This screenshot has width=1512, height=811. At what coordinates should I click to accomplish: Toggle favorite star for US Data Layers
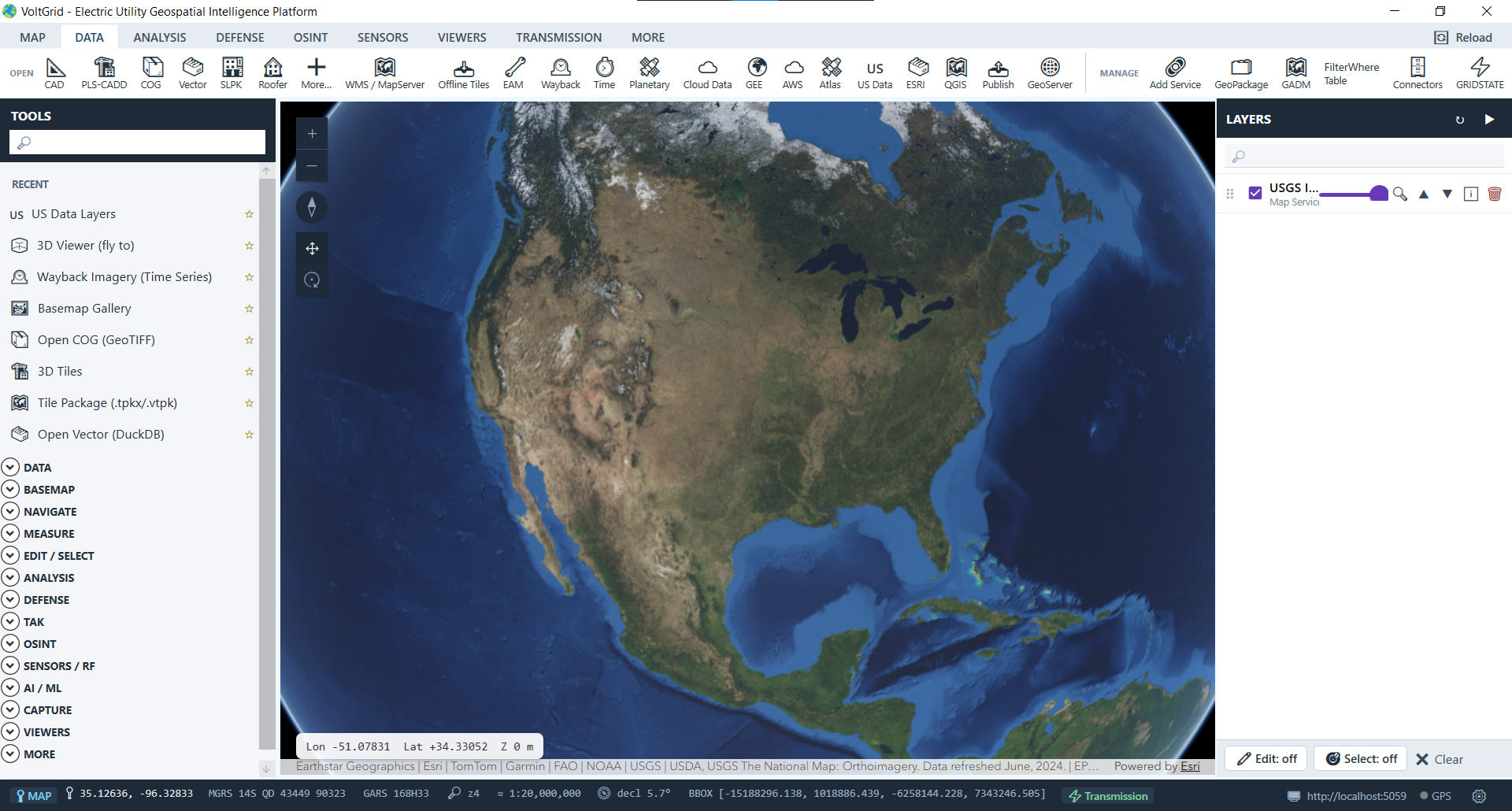[x=249, y=214]
